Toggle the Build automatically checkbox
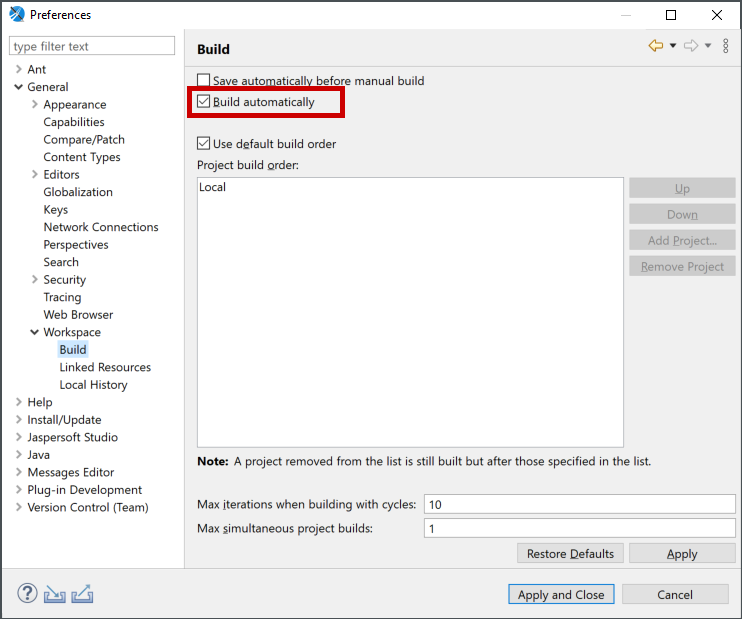 203,101
